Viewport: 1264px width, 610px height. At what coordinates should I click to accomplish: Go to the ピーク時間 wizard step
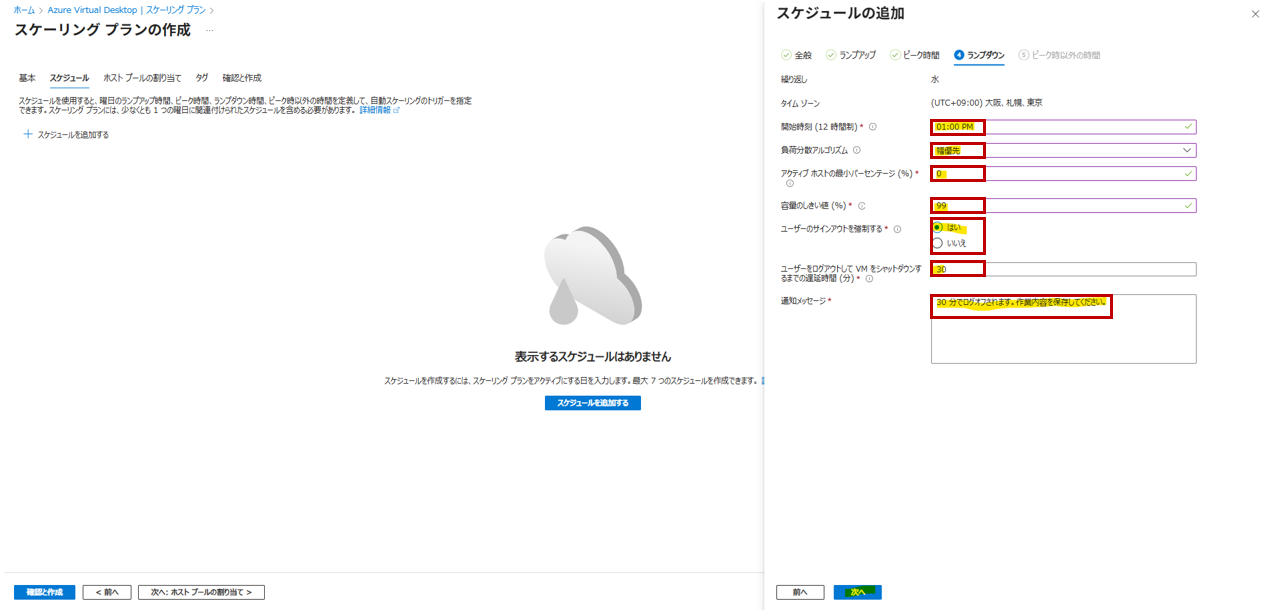point(915,55)
